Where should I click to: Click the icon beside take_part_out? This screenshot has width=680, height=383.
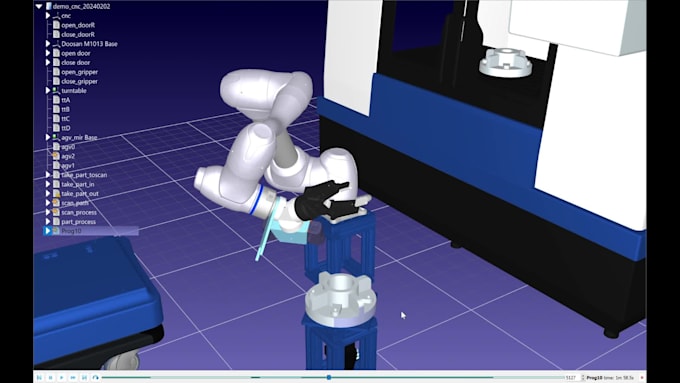pyautogui.click(x=56, y=193)
